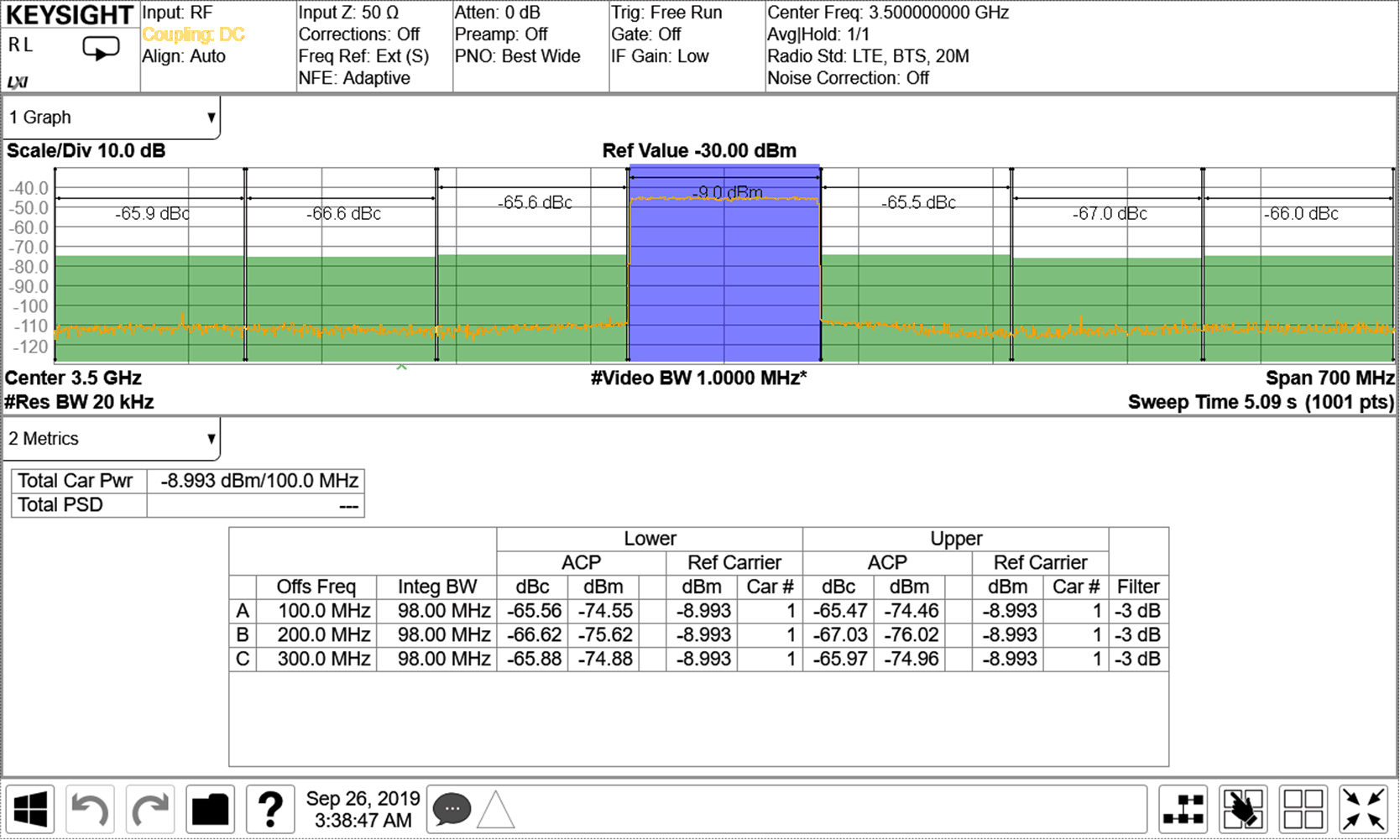Open Help via the question mark icon
The height and width of the screenshot is (840, 1400).
click(270, 808)
